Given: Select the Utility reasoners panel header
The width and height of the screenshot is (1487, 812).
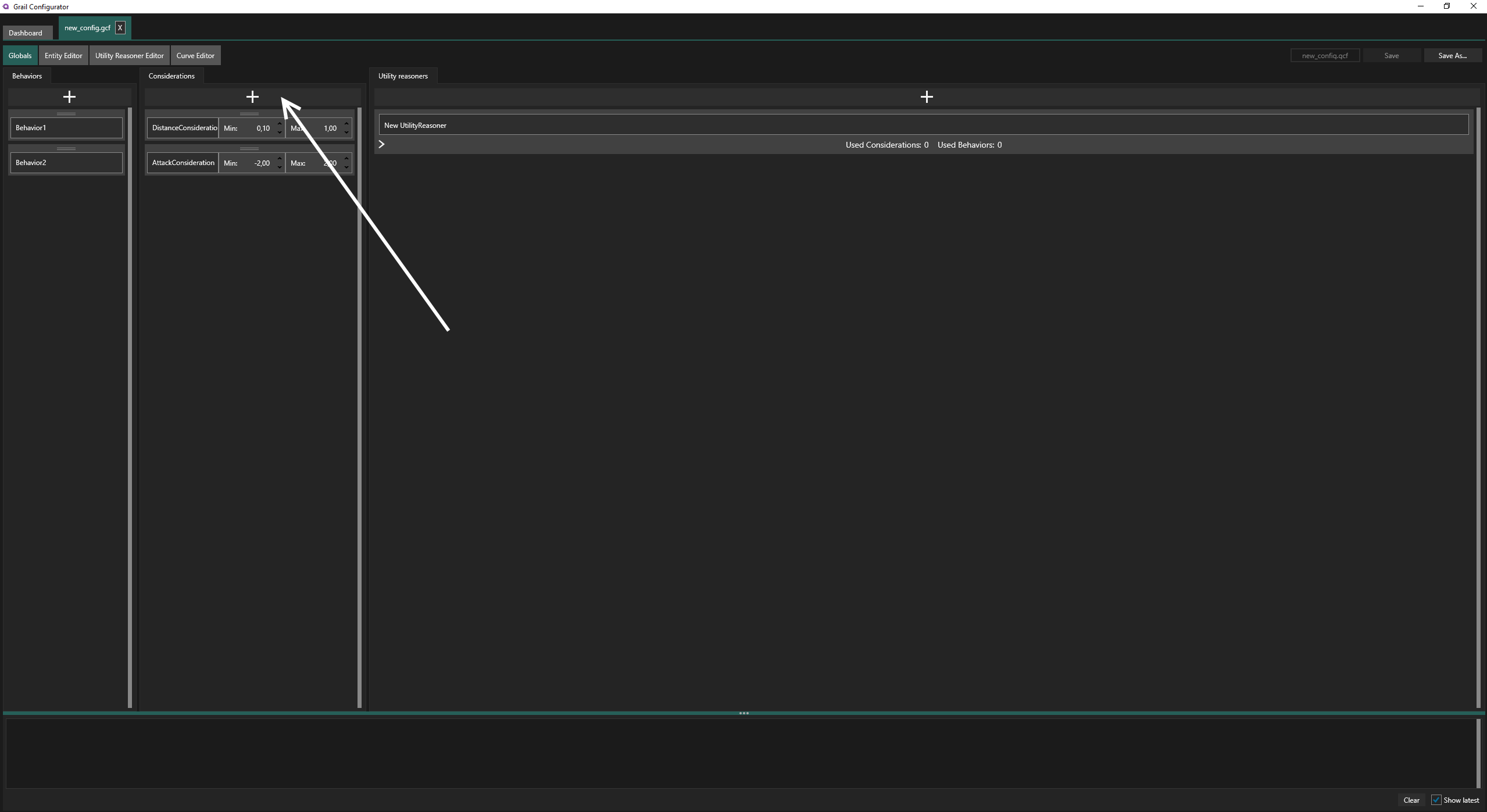Looking at the screenshot, I should tap(403, 76).
